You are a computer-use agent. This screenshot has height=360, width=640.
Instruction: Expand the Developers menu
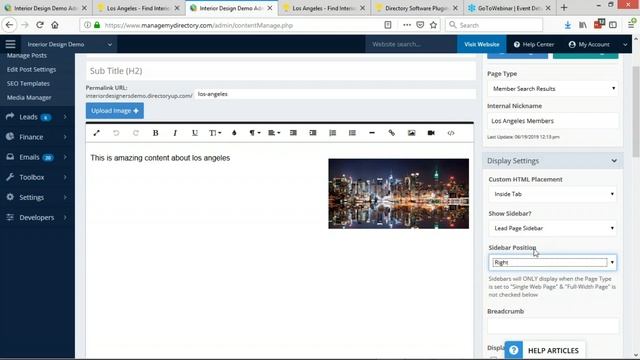[x=37, y=217]
